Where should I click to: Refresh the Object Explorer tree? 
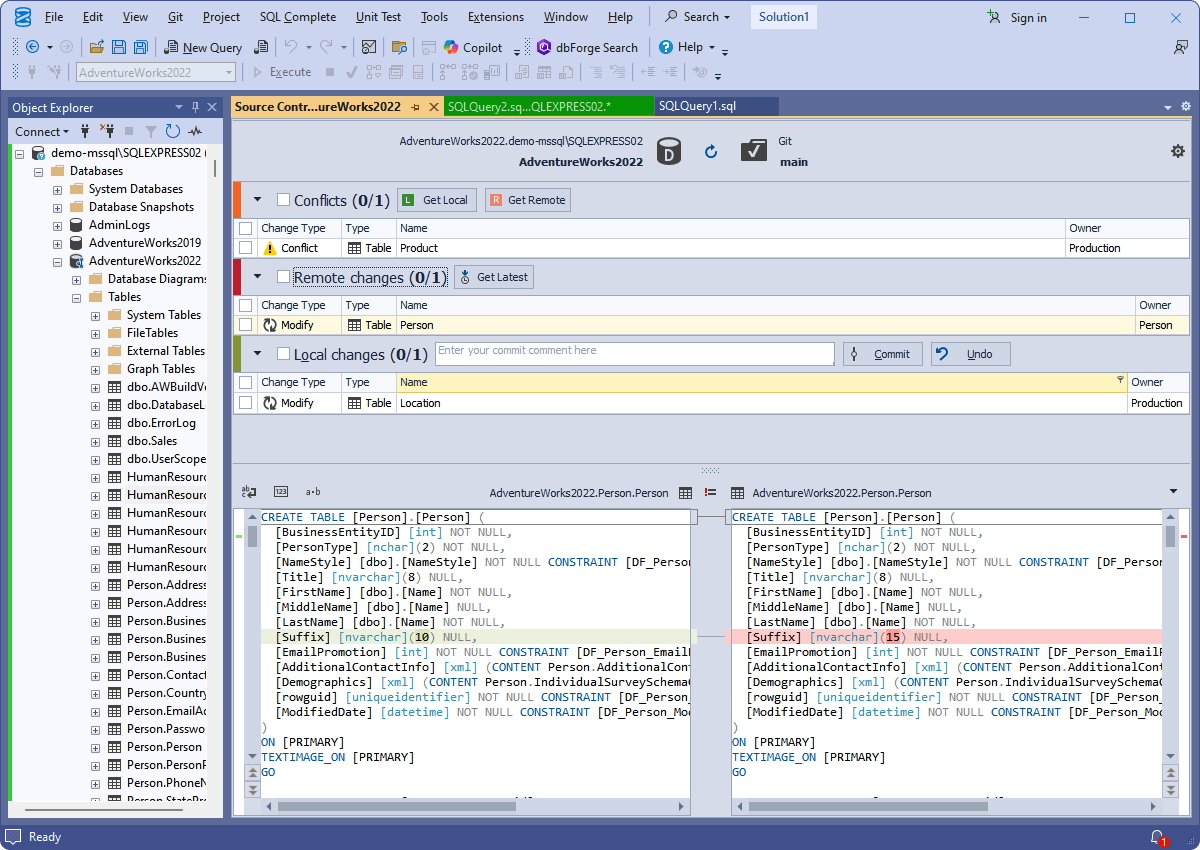click(x=170, y=131)
